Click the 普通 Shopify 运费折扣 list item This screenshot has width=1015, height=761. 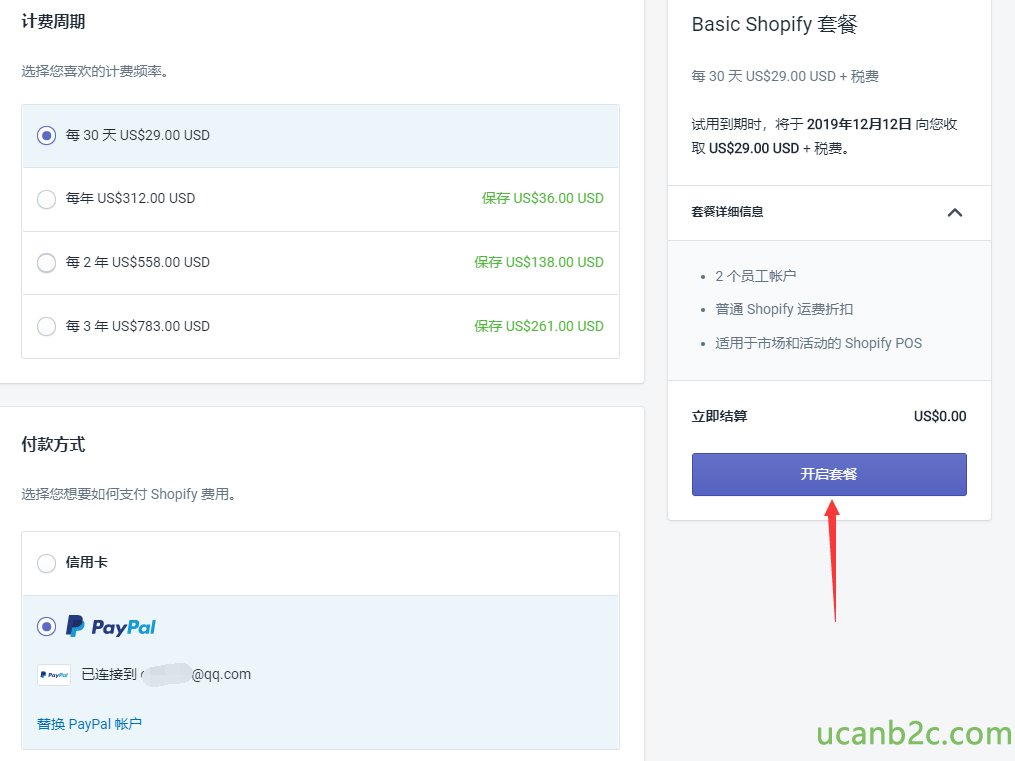pyautogui.click(x=784, y=309)
